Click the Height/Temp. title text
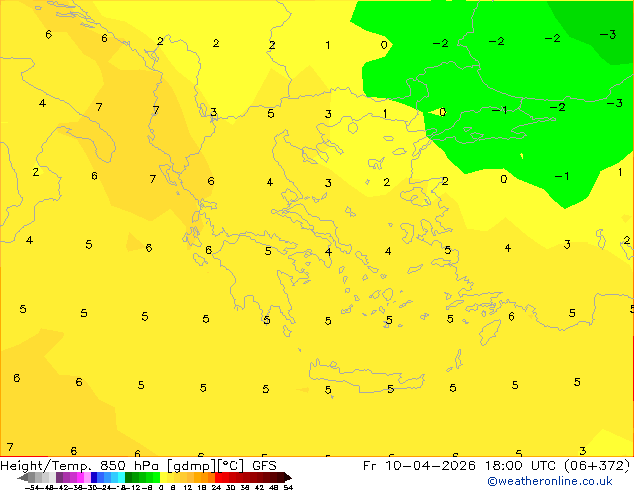This screenshot has height=490, width=634. (x=46, y=466)
